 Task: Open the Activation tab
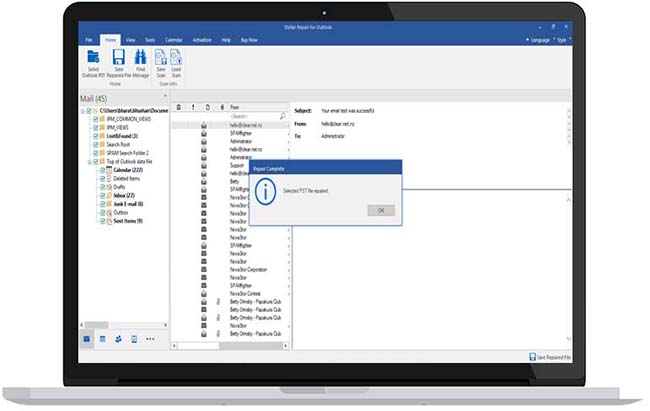click(x=202, y=40)
